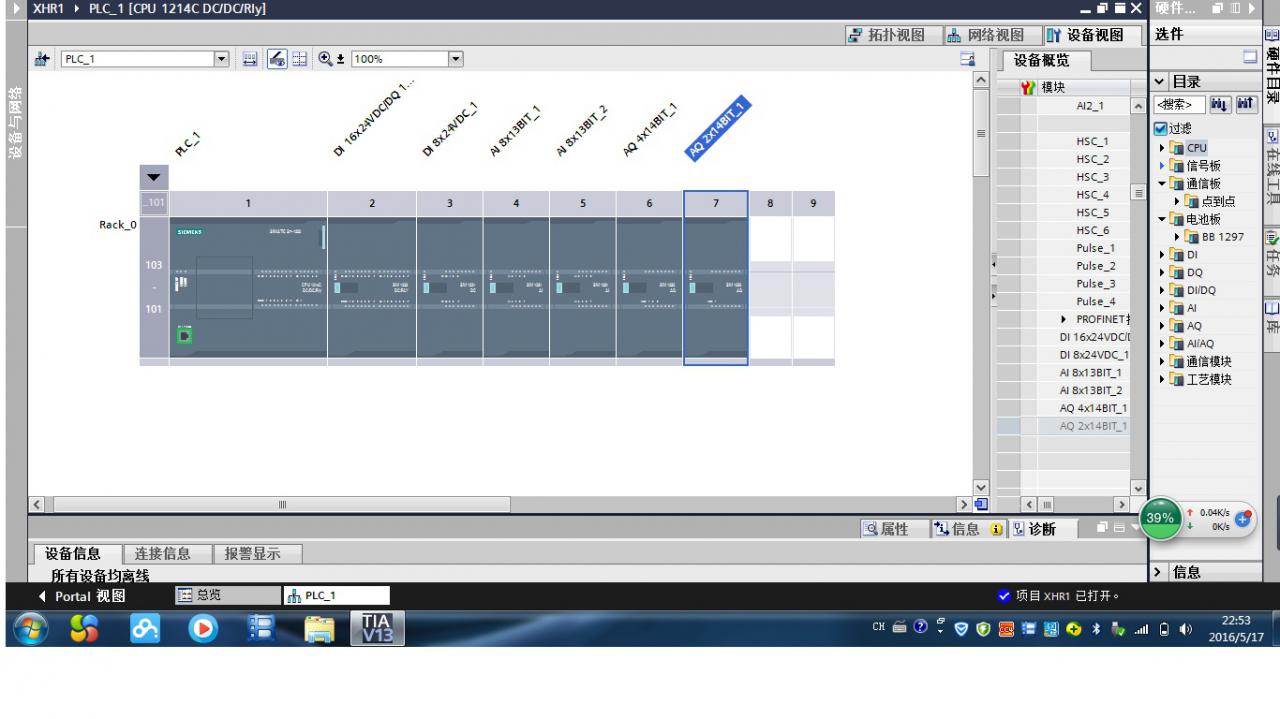1280x719 pixels.
Task: Select the 工艺模块 technology module folder
Action: click(1201, 379)
